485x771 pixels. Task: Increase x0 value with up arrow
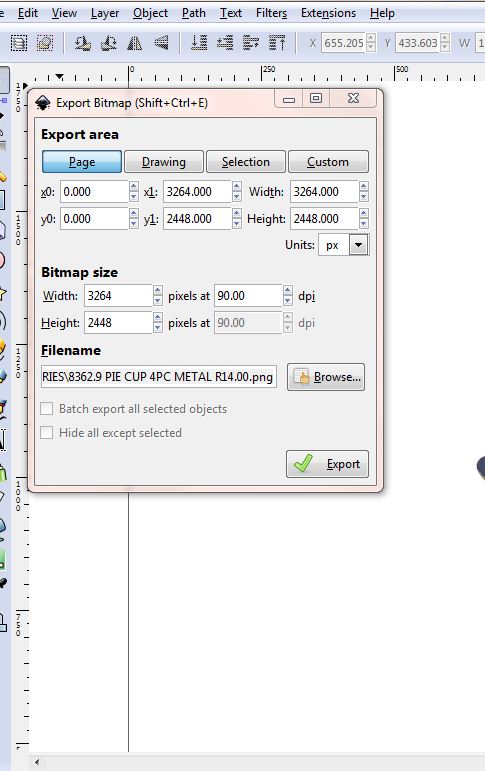[134, 187]
